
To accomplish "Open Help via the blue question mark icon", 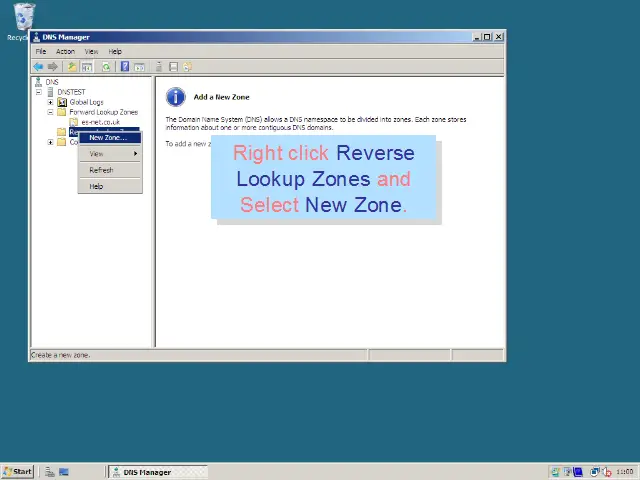I will (x=125, y=67).
